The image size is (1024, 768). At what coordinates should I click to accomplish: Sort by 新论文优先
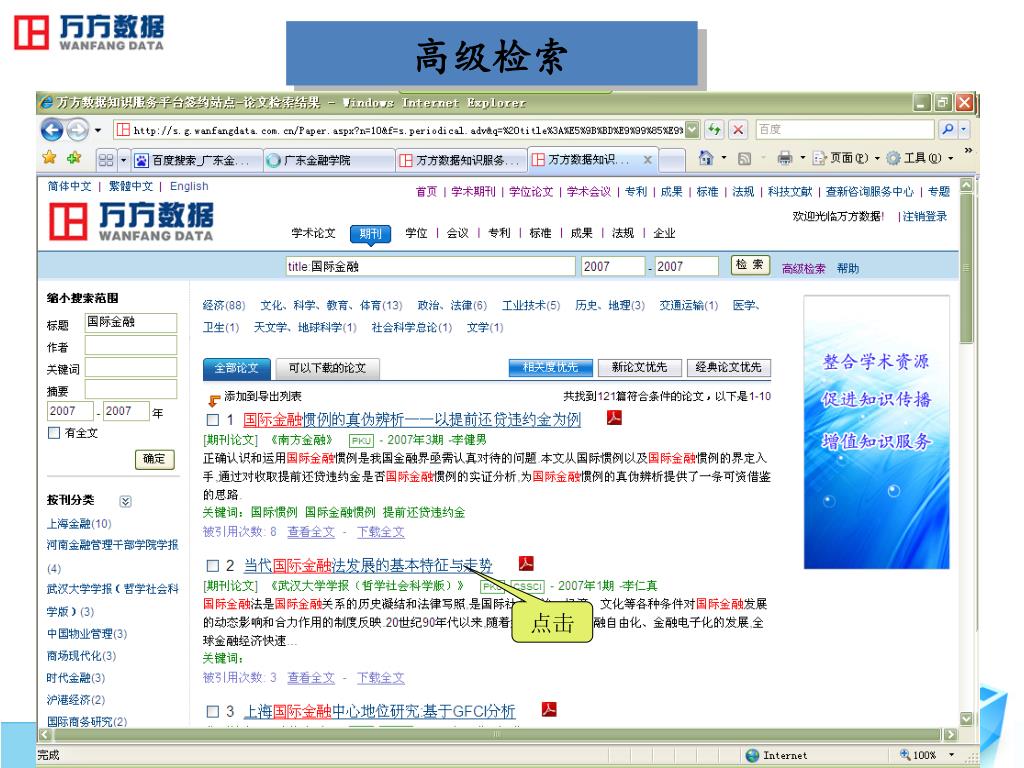click(639, 368)
